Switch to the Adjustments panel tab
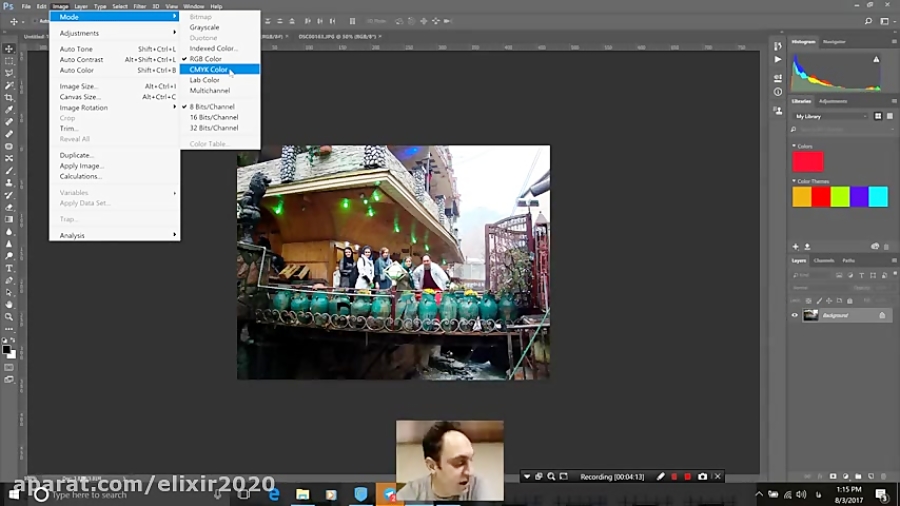Screen dimensions: 900x506 click(833, 102)
